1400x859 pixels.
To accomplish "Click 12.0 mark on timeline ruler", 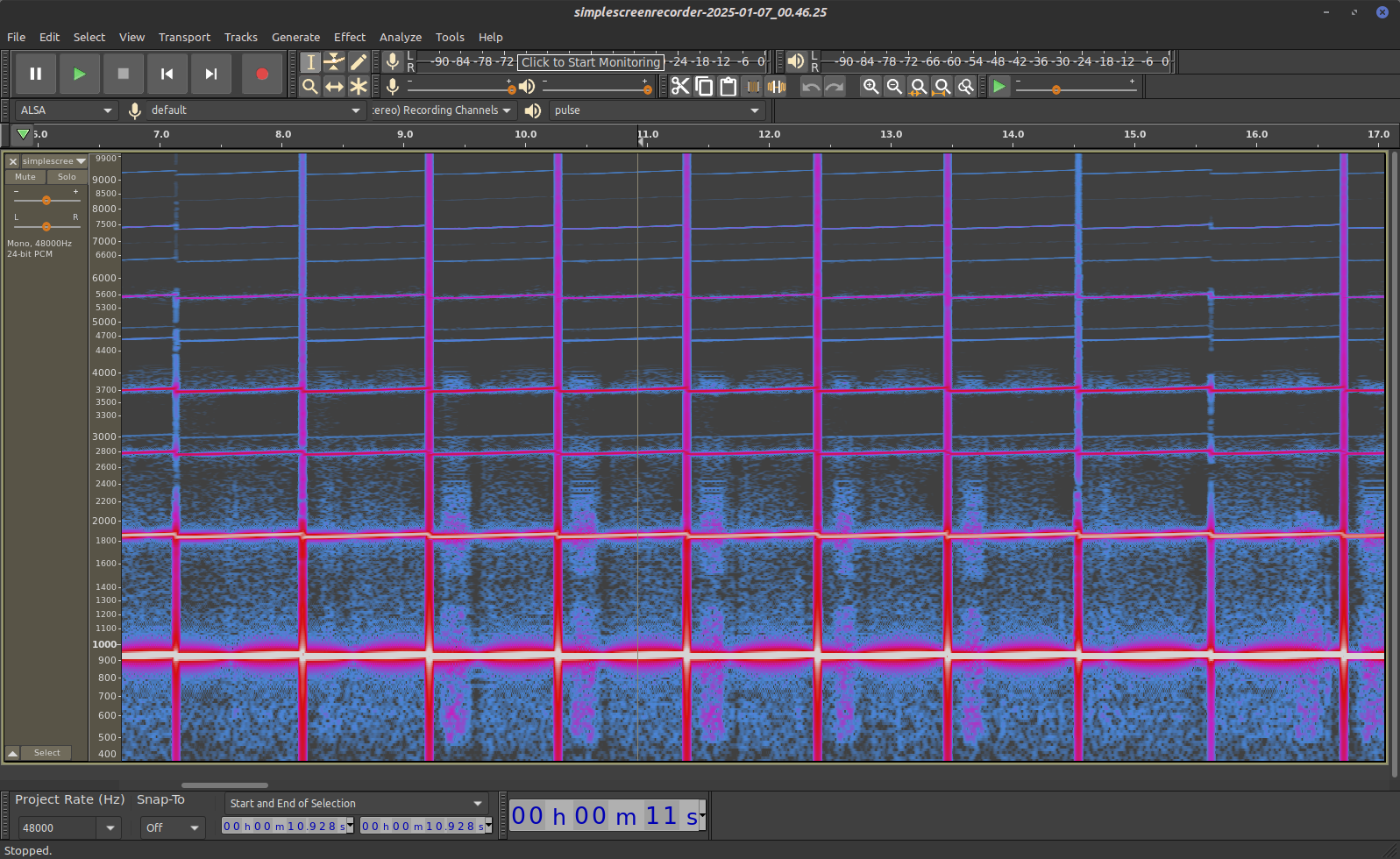I will tap(769, 134).
